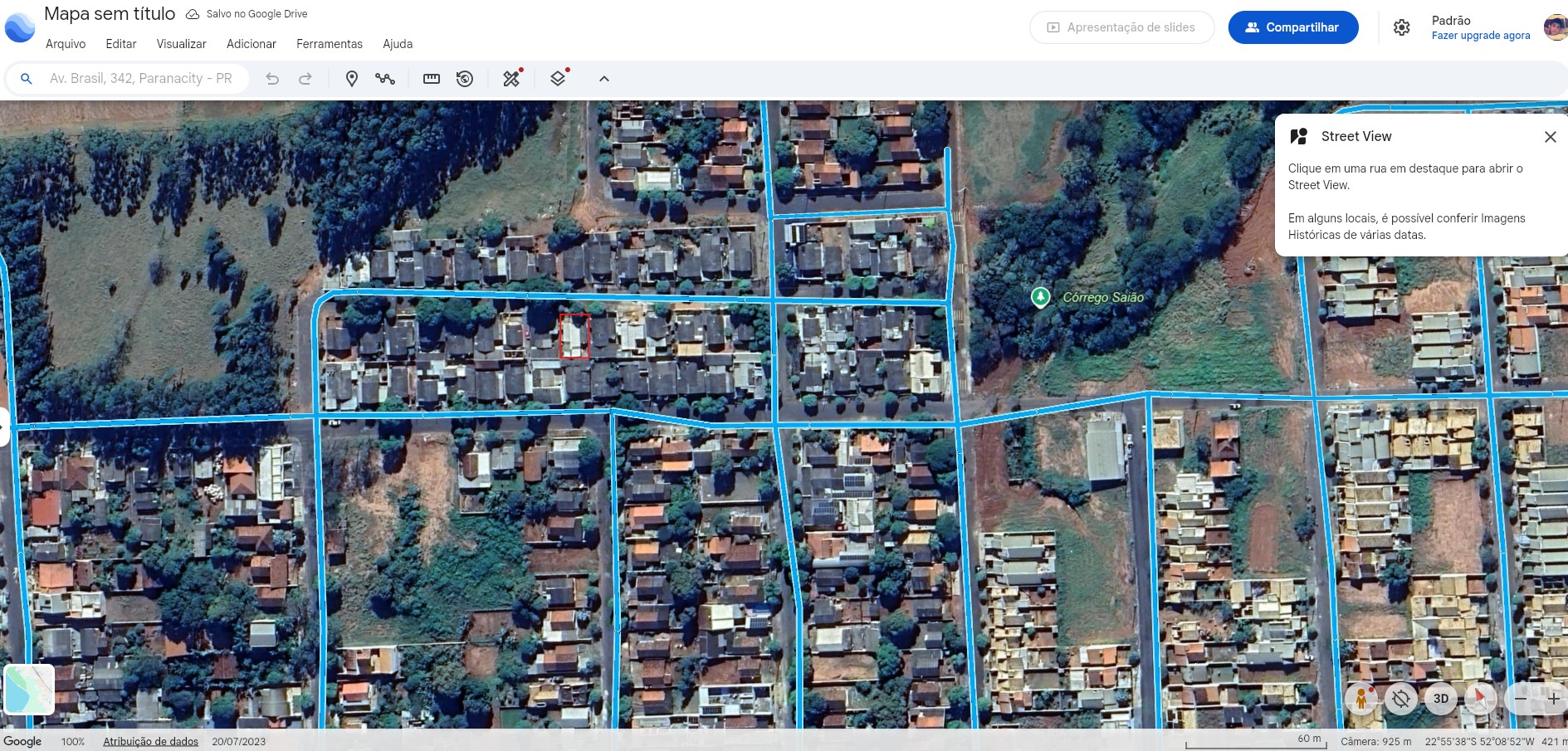Collapse the toolbar with the chevron arrow

click(604, 79)
